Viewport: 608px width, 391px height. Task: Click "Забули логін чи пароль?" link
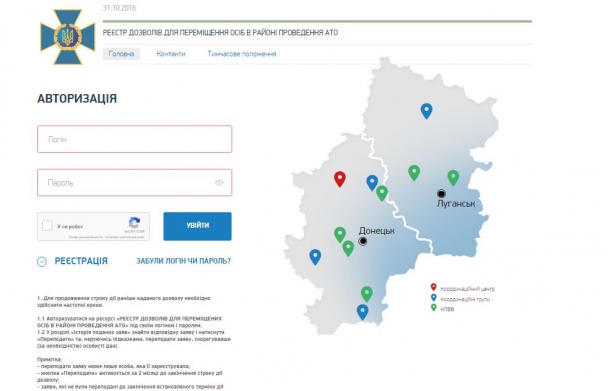point(183,261)
